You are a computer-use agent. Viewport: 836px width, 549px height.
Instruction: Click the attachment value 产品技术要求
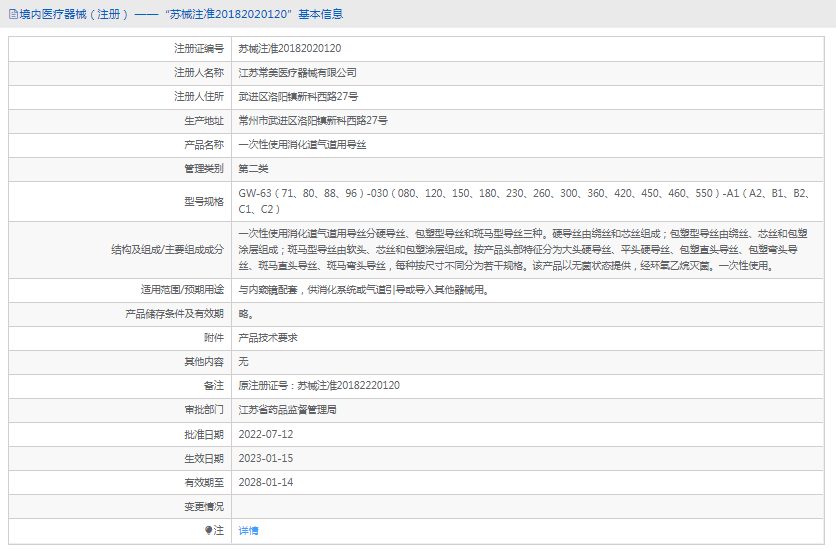(268, 338)
